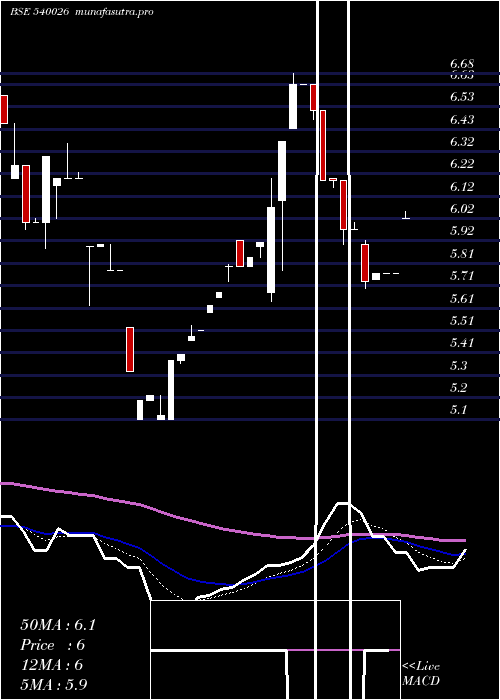Click the '12MA : 6' readout

(52, 666)
